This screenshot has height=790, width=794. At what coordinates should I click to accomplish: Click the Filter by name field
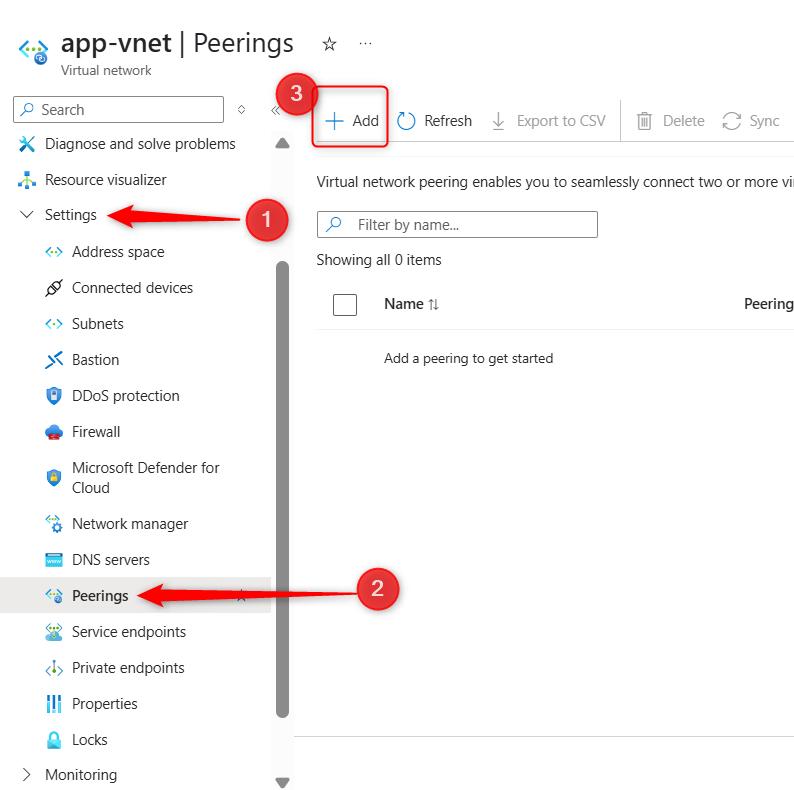pyautogui.click(x=457, y=224)
